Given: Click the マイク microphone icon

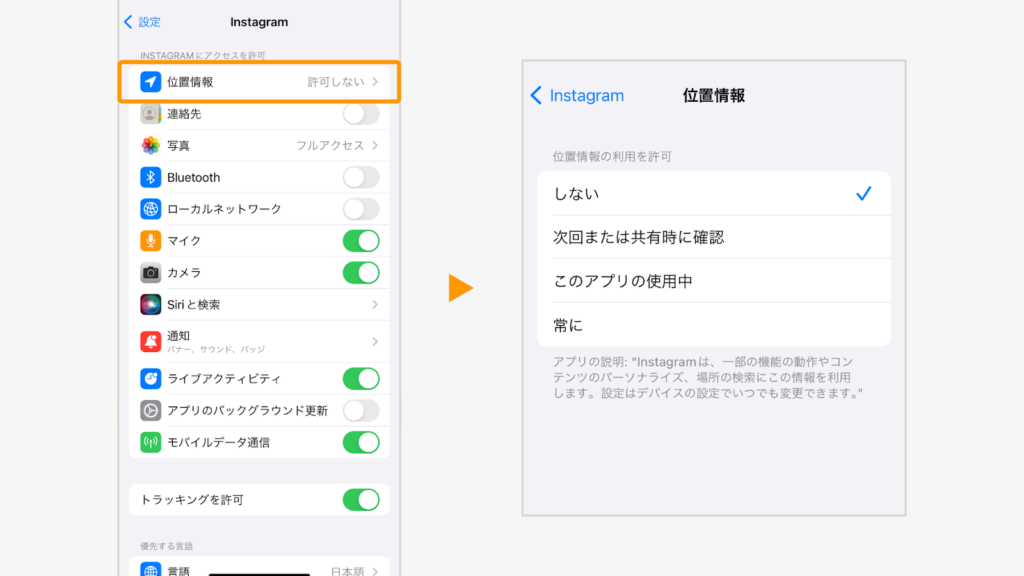Looking at the screenshot, I should tap(151, 241).
